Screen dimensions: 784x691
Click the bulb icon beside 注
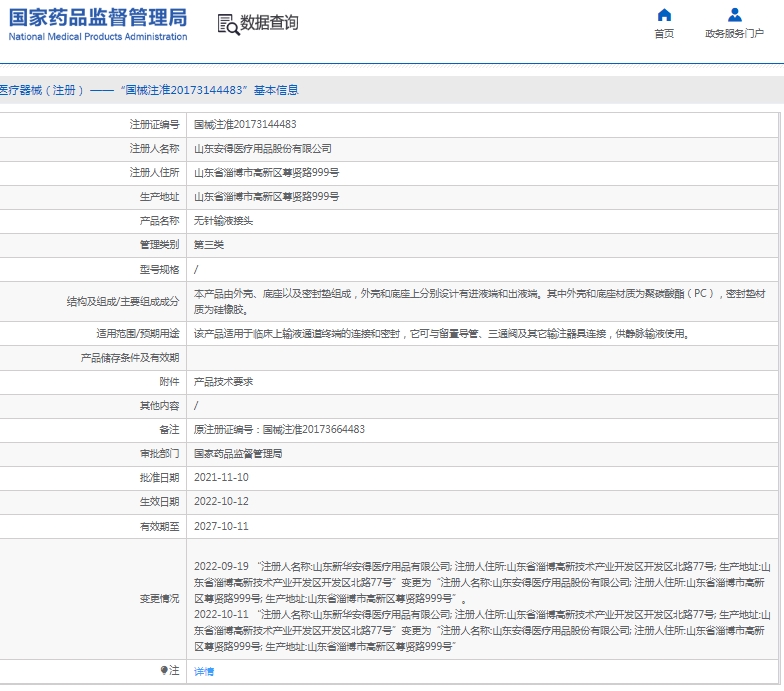tap(164, 670)
